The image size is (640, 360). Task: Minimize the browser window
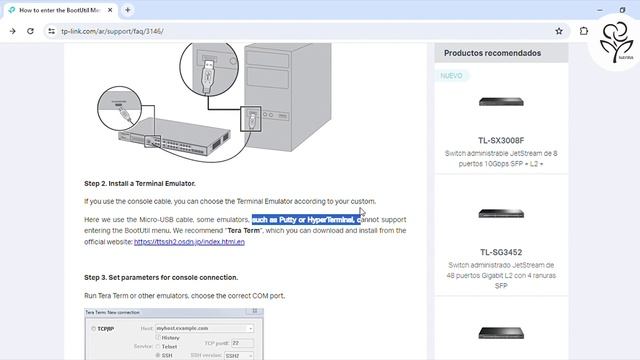point(600,10)
